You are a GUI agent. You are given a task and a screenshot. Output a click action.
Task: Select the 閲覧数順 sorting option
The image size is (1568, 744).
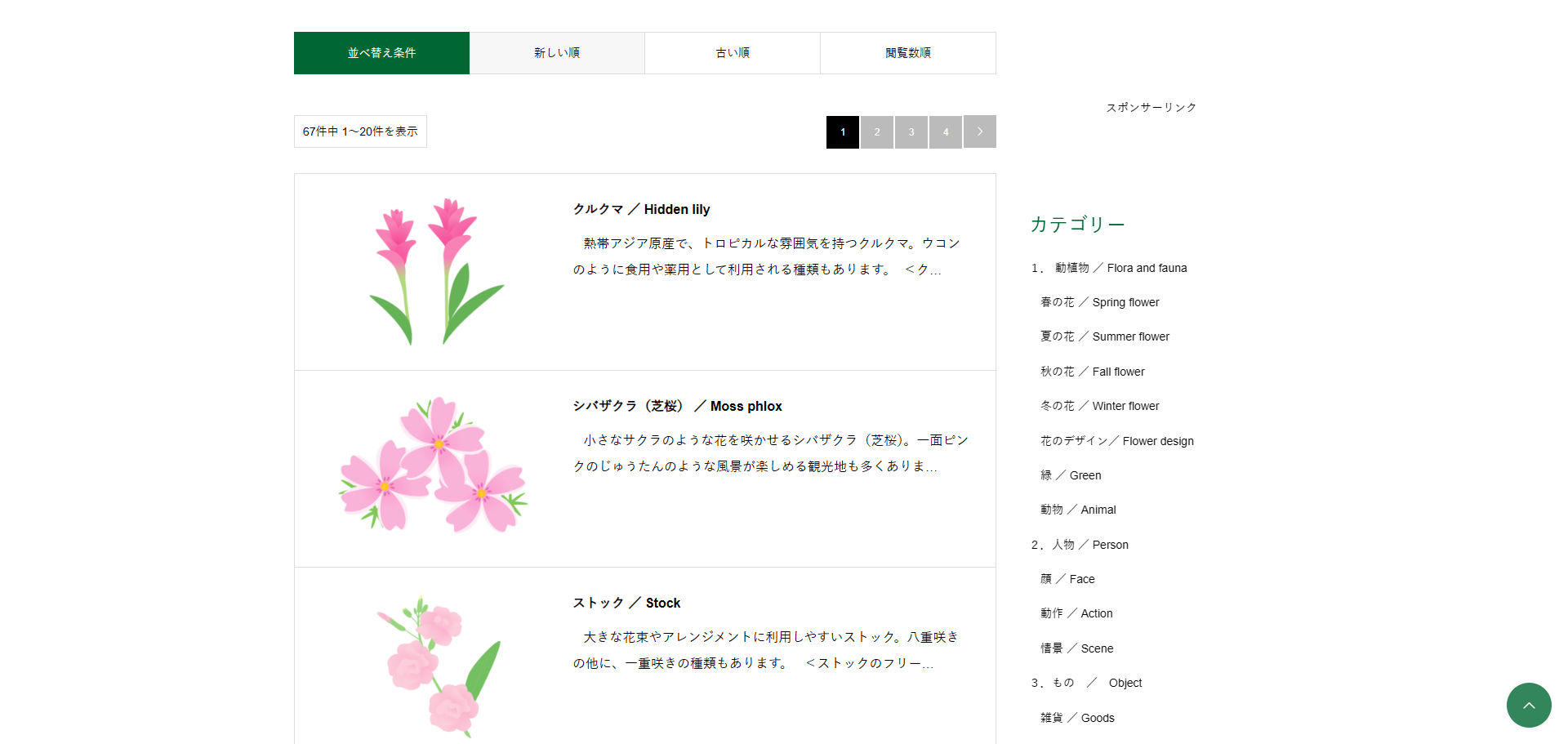coord(907,52)
